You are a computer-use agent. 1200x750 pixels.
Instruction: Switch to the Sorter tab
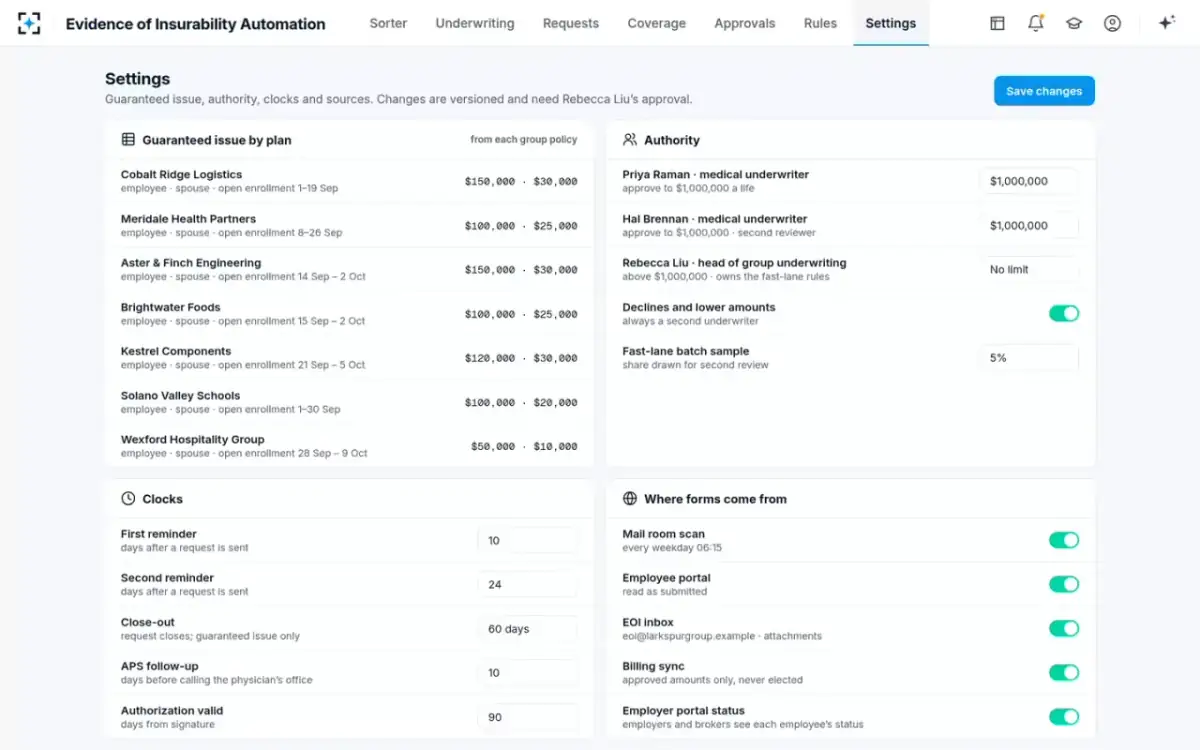pos(388,23)
